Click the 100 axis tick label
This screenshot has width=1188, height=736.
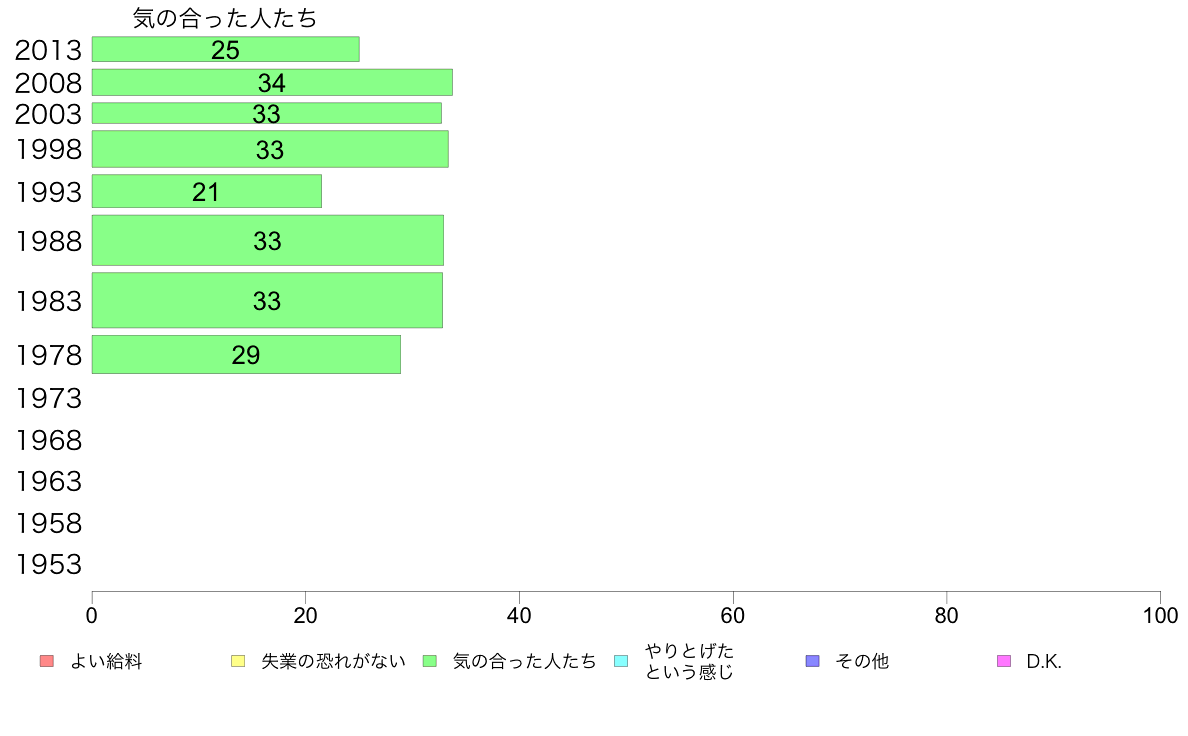tap(1160, 615)
